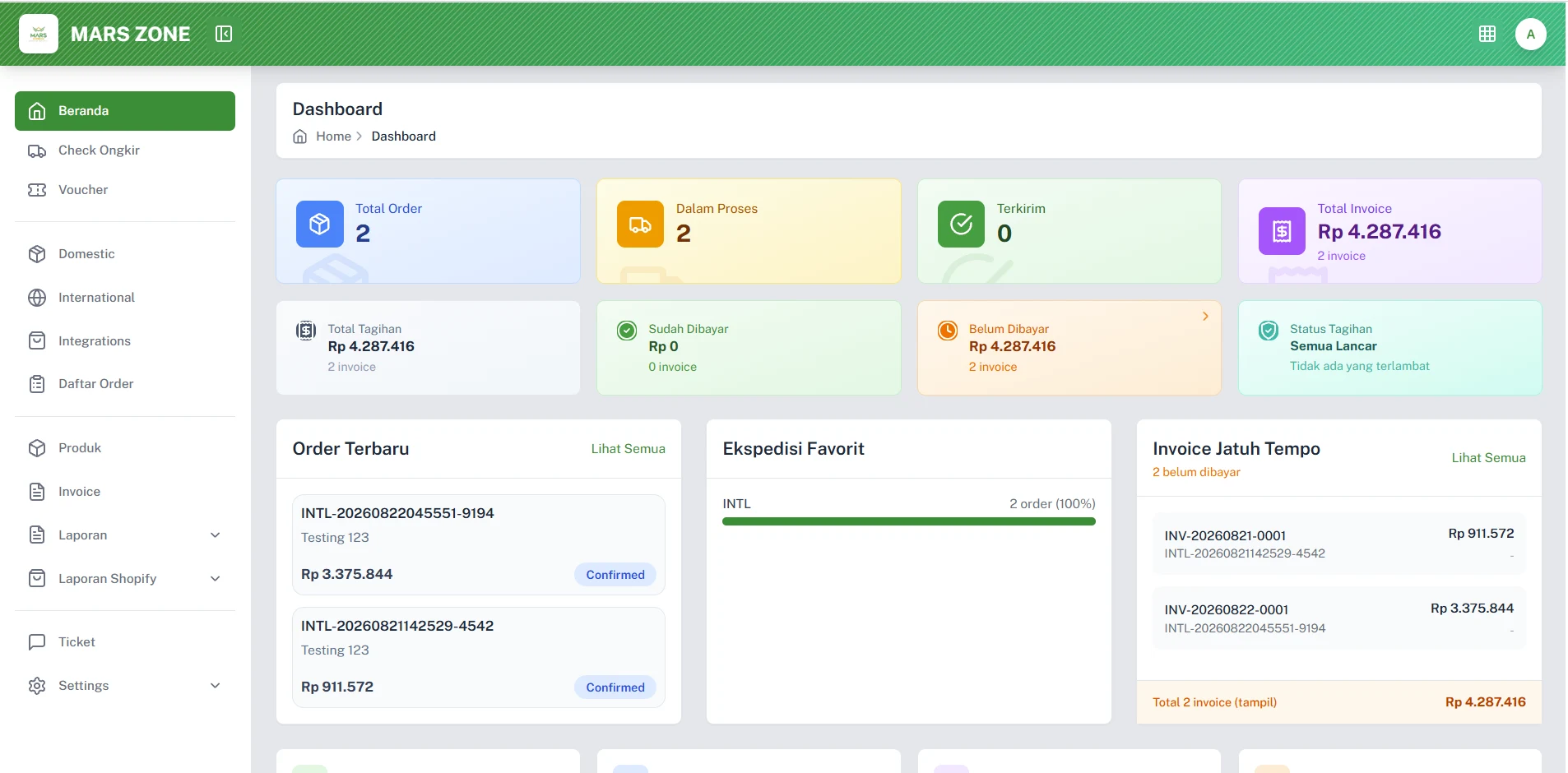Click the Mars Zone logo icon
The height and width of the screenshot is (773, 1568).
tap(39, 34)
